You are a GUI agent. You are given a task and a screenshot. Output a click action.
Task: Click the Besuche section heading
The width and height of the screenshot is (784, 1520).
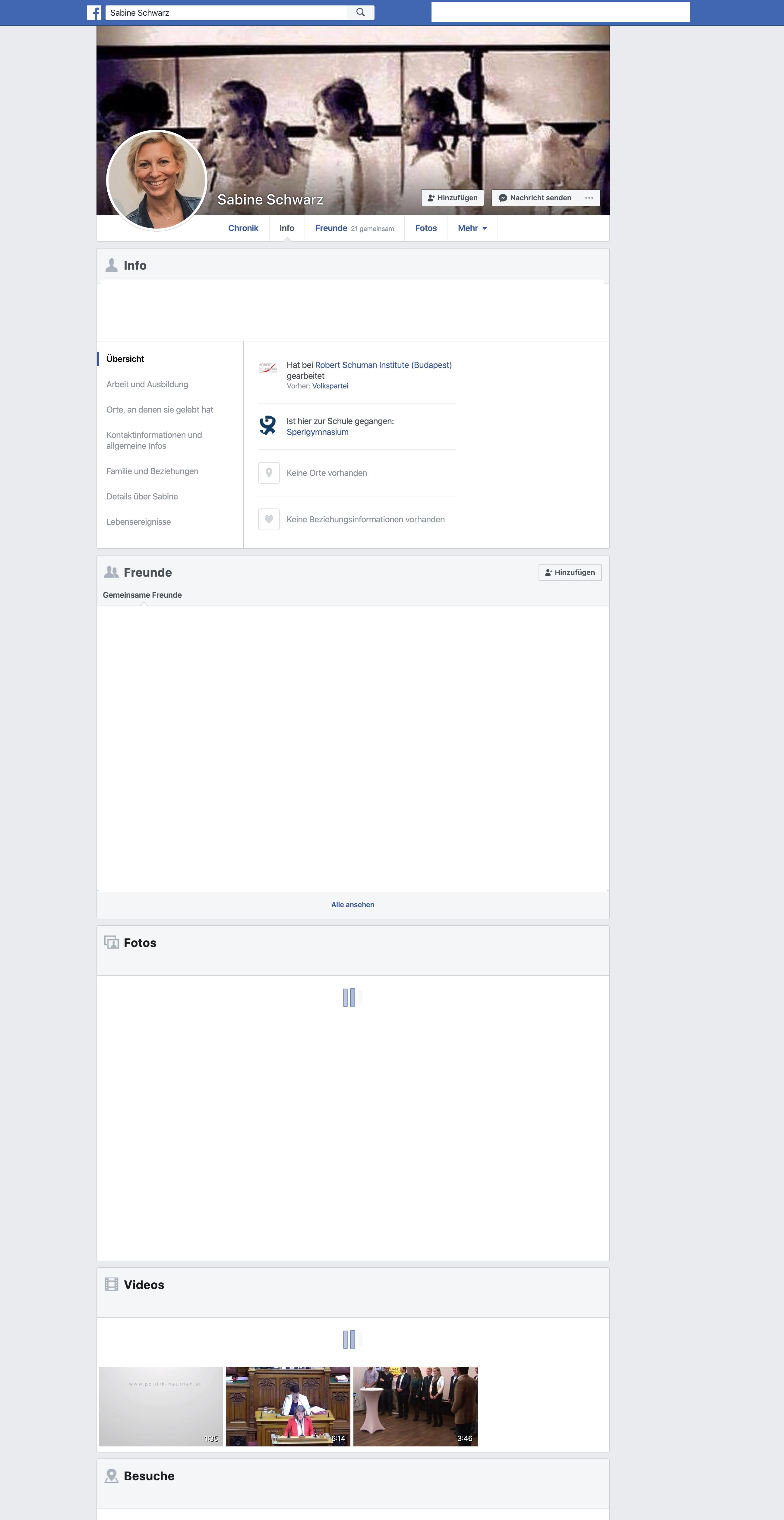pos(149,1476)
